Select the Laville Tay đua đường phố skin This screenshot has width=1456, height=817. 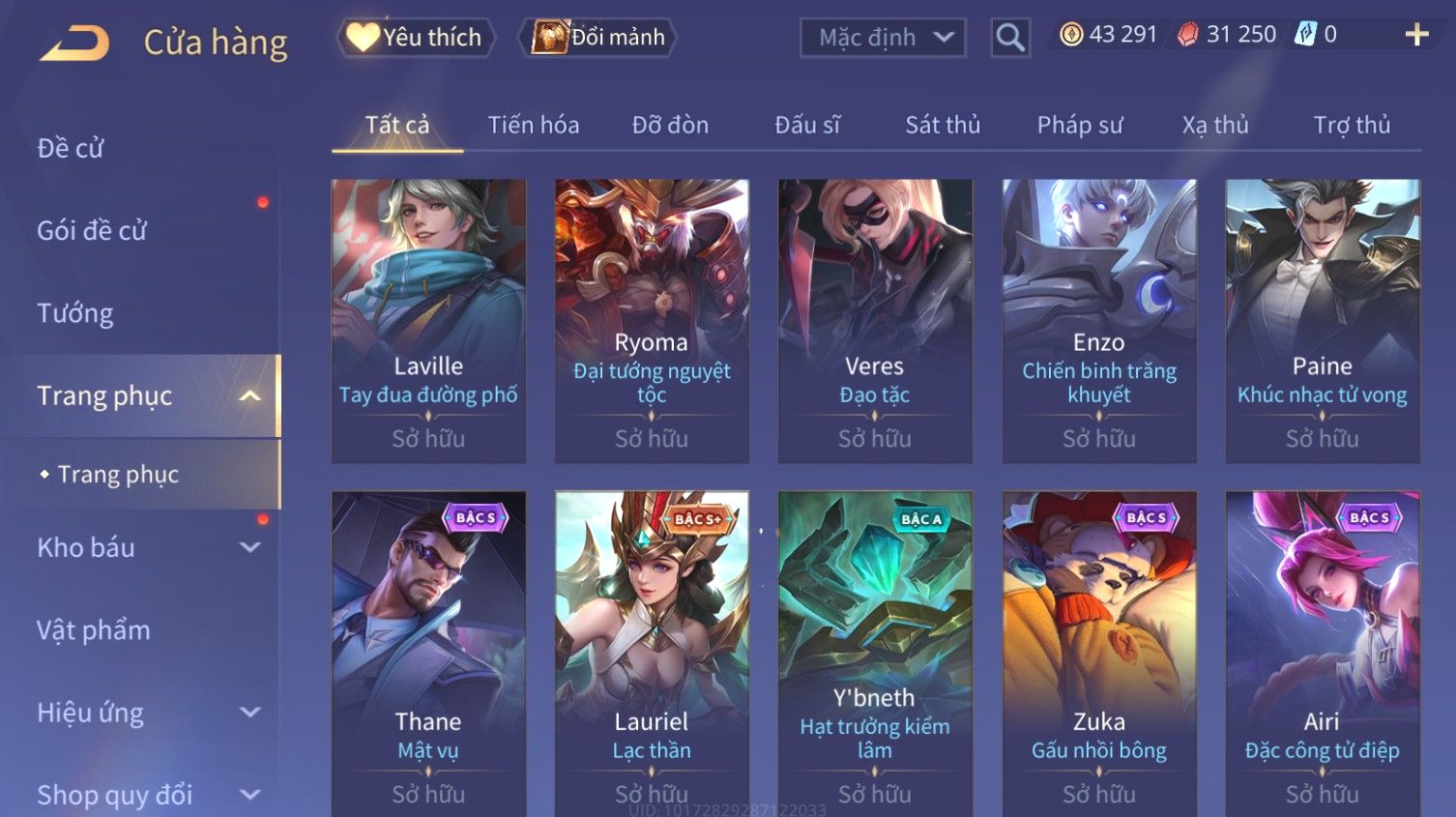pos(428,321)
